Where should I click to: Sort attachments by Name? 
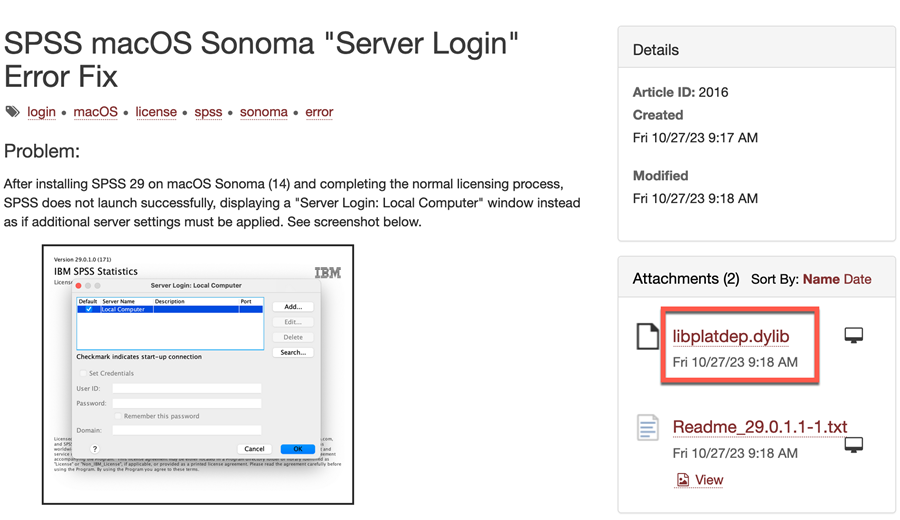coord(821,279)
